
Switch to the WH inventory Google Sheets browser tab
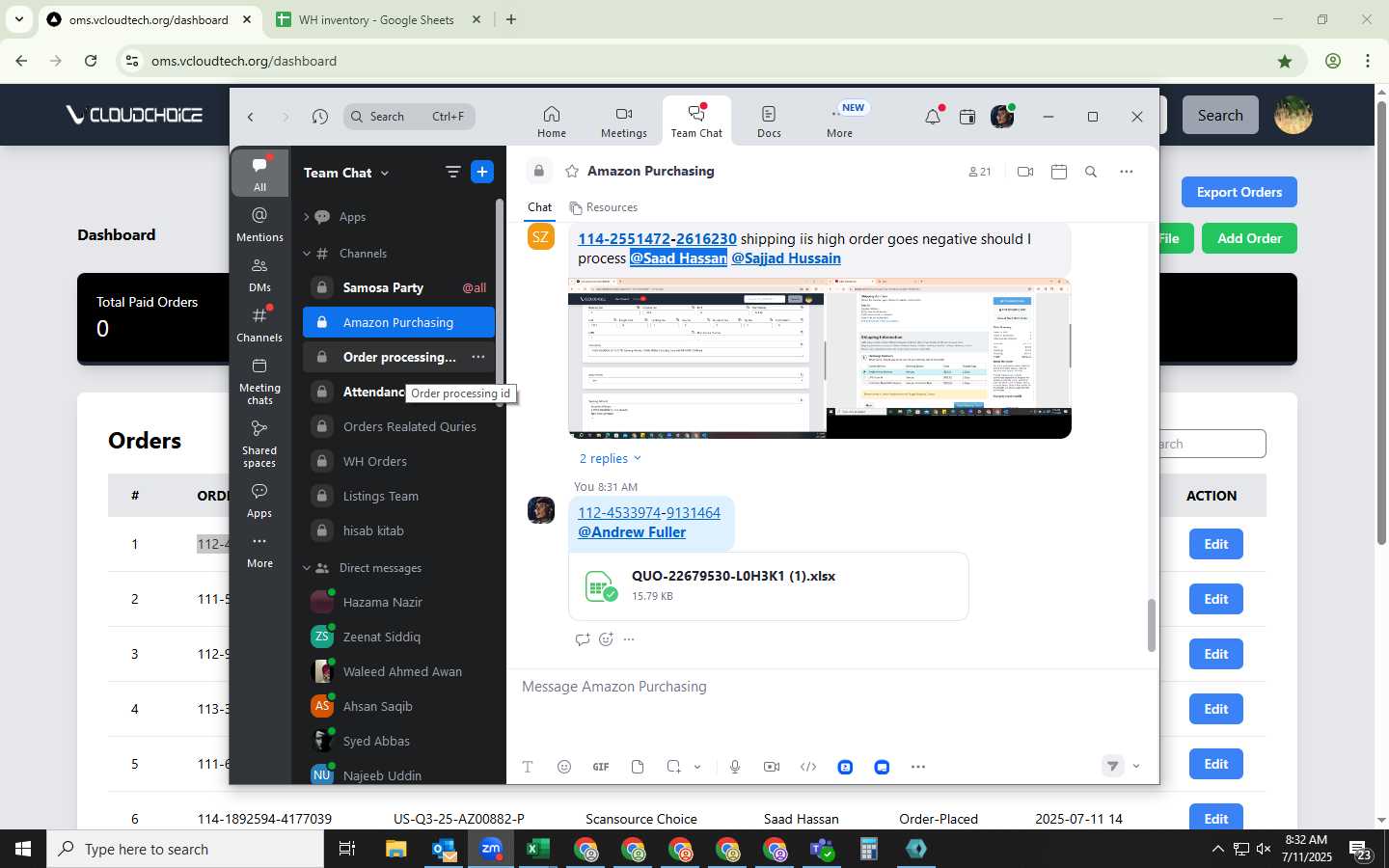[x=376, y=19]
